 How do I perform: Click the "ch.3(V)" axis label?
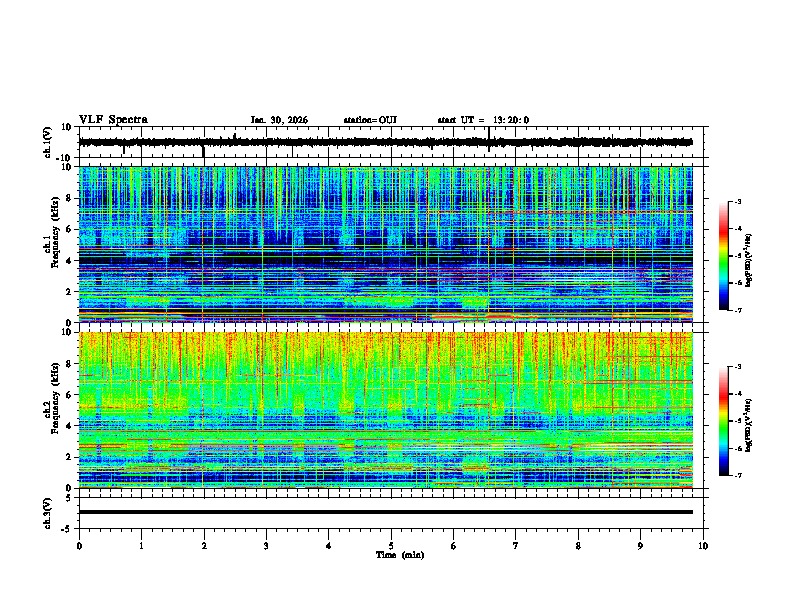tap(48, 513)
